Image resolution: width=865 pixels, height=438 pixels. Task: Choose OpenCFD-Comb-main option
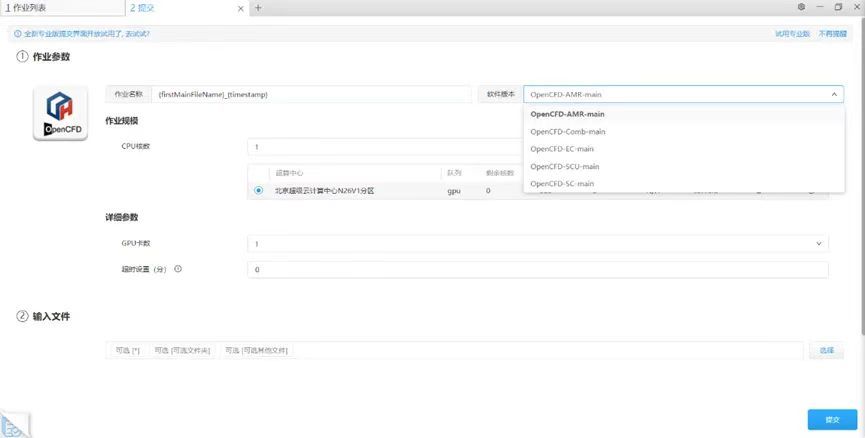click(684, 132)
